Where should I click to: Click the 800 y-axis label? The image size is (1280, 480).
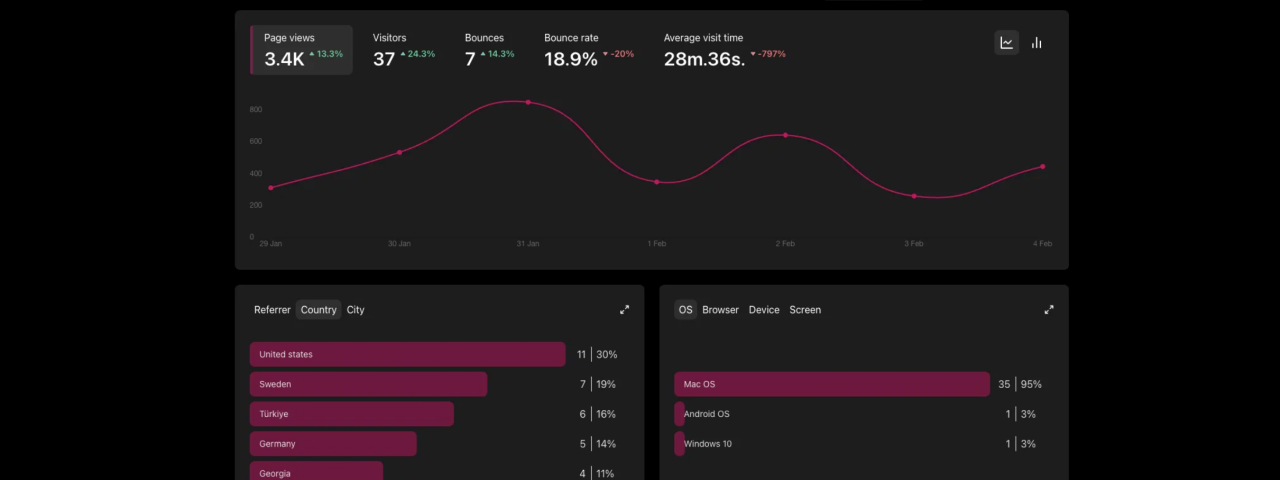pyautogui.click(x=256, y=109)
